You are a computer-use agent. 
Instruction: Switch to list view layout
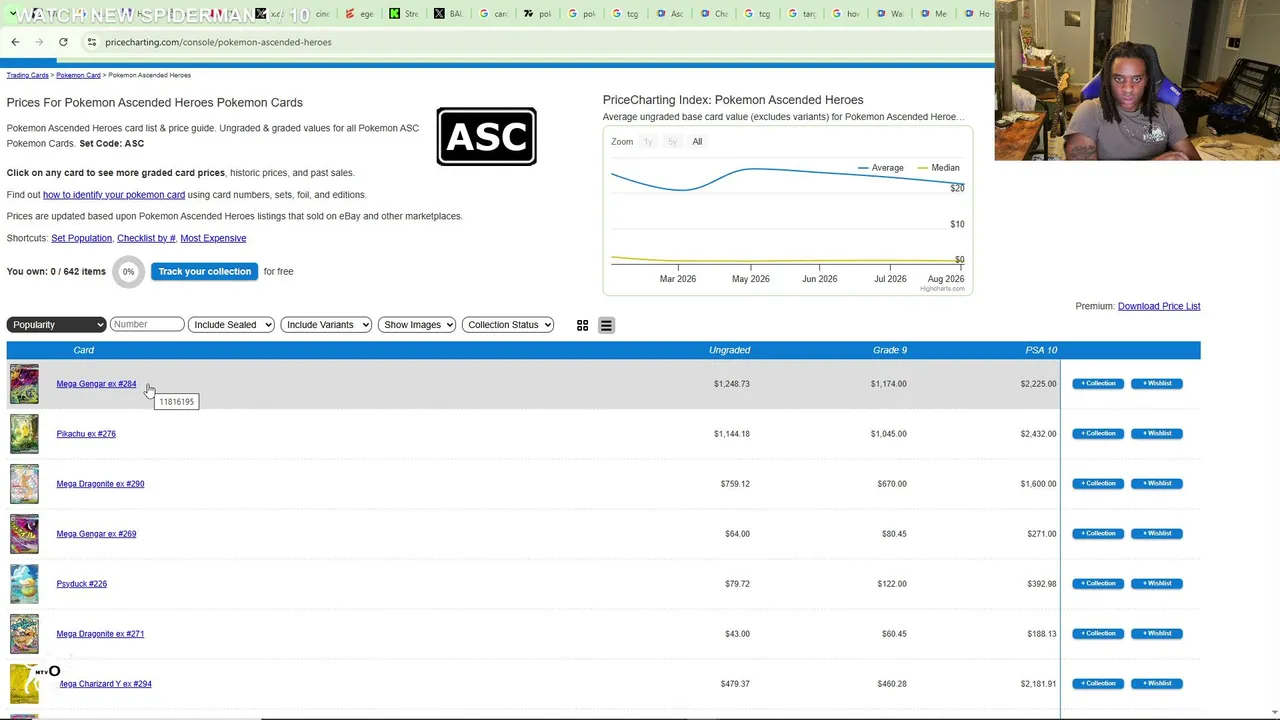click(606, 325)
